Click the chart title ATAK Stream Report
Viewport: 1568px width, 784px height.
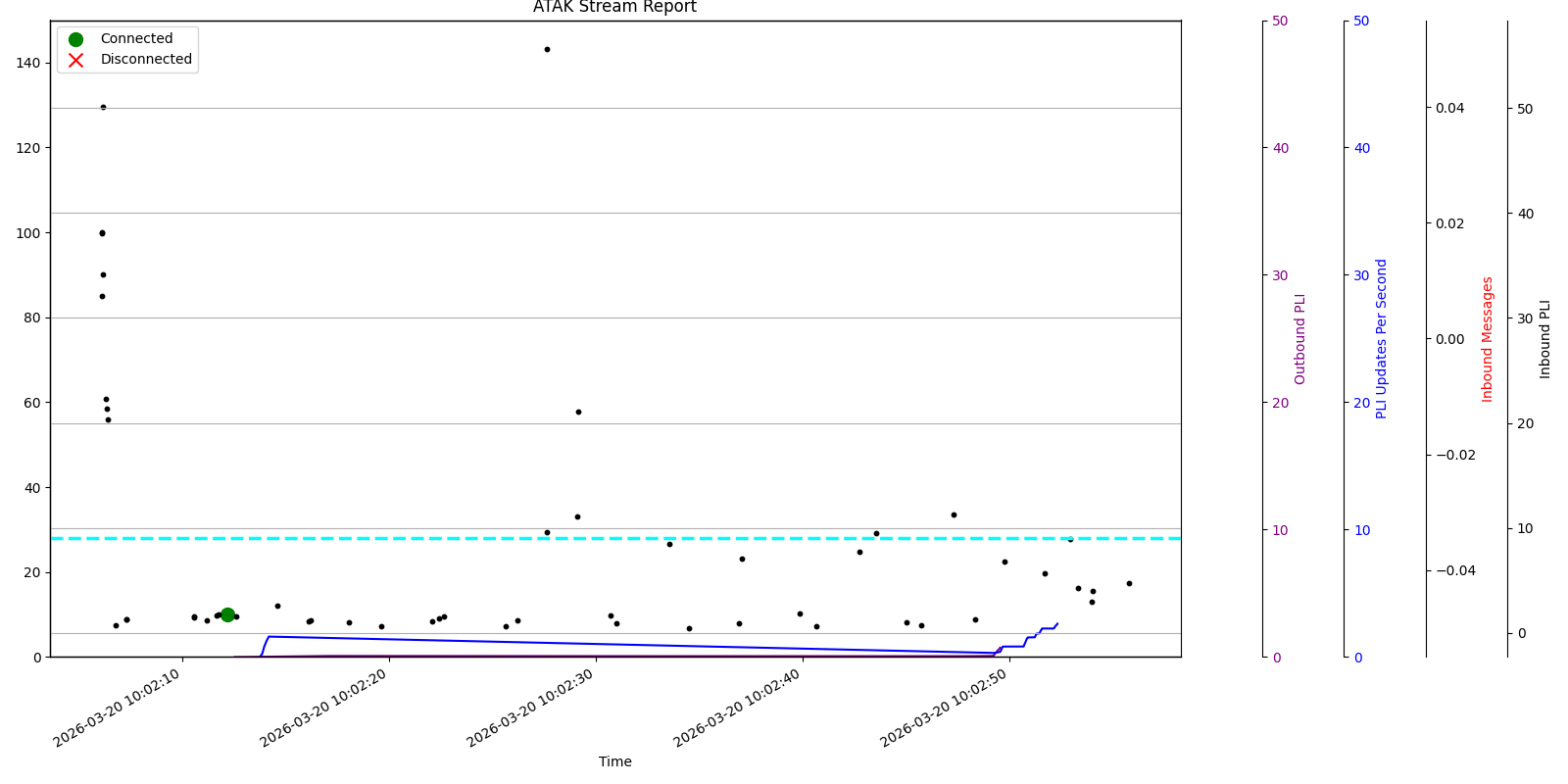pos(614,8)
